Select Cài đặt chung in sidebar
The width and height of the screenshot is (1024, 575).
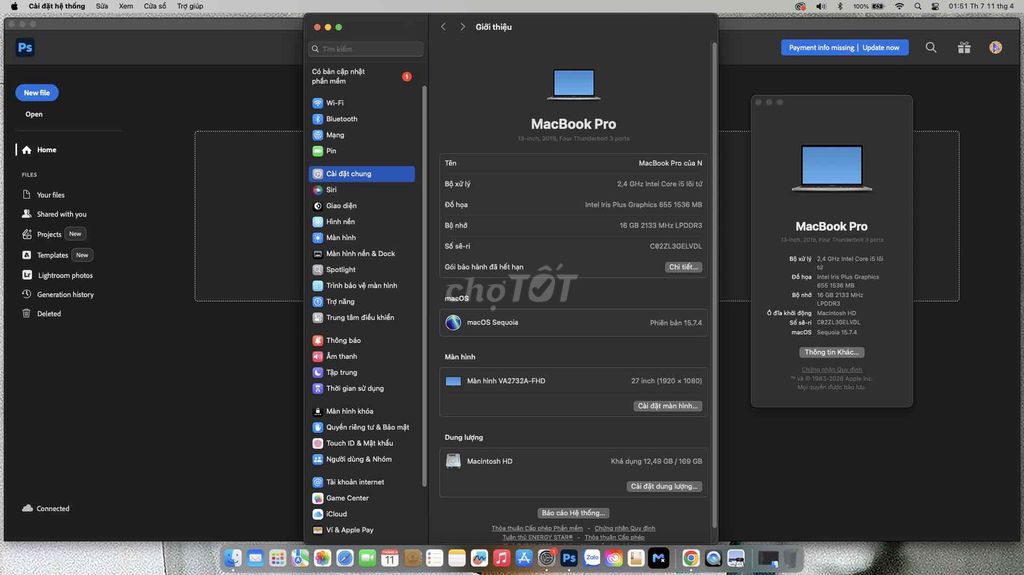tap(361, 174)
